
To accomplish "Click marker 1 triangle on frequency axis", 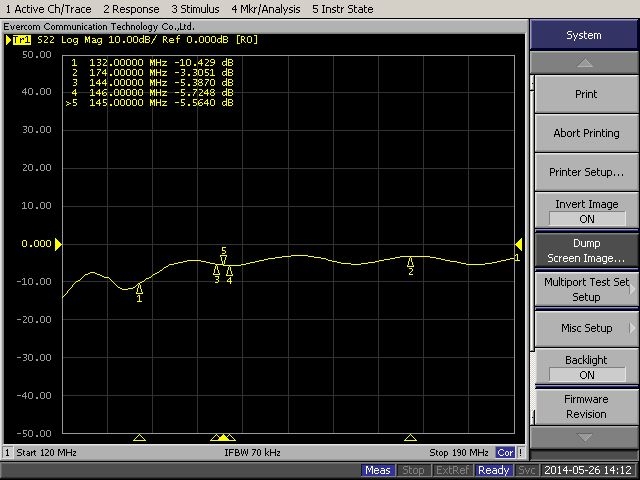I will pyautogui.click(x=139, y=438).
